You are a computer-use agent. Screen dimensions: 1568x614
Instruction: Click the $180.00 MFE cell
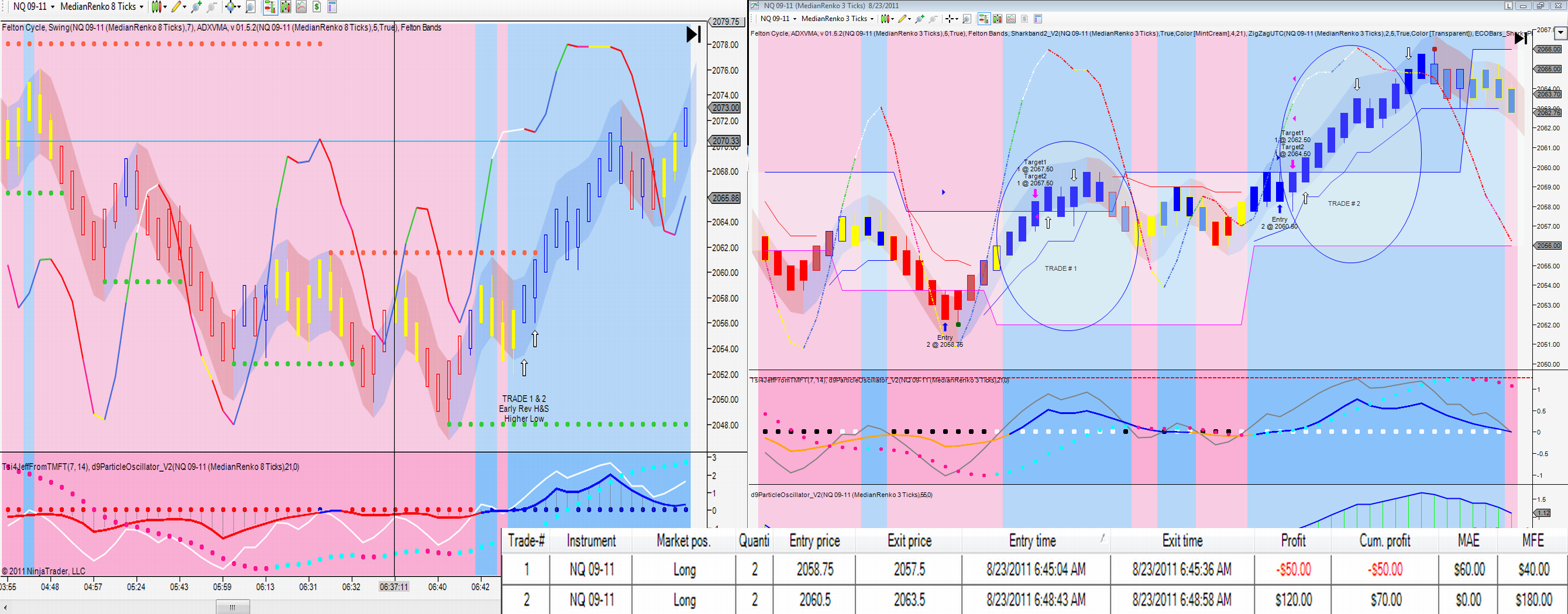(1533, 600)
